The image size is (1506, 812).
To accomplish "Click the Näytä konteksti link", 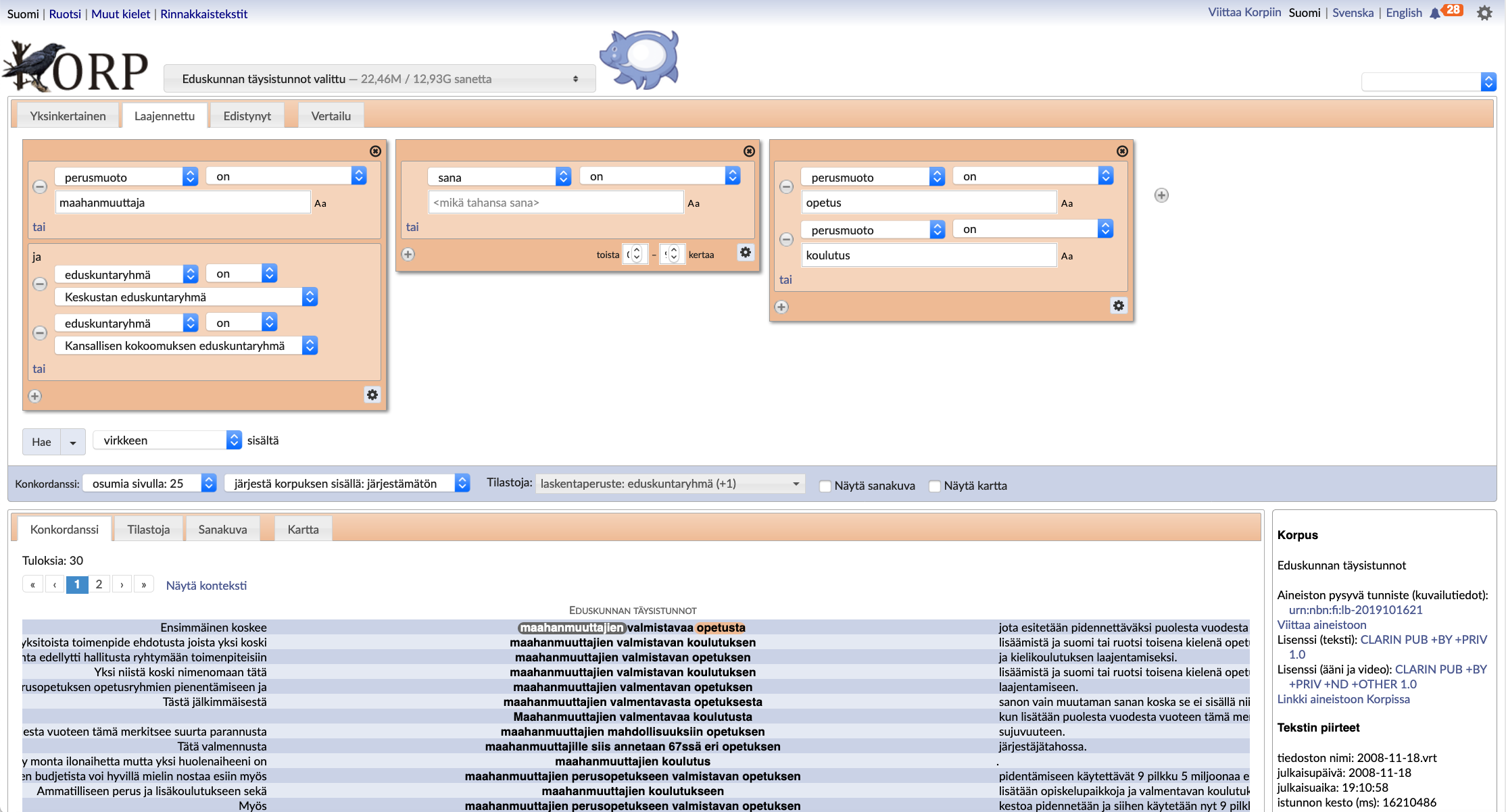I will [x=206, y=586].
